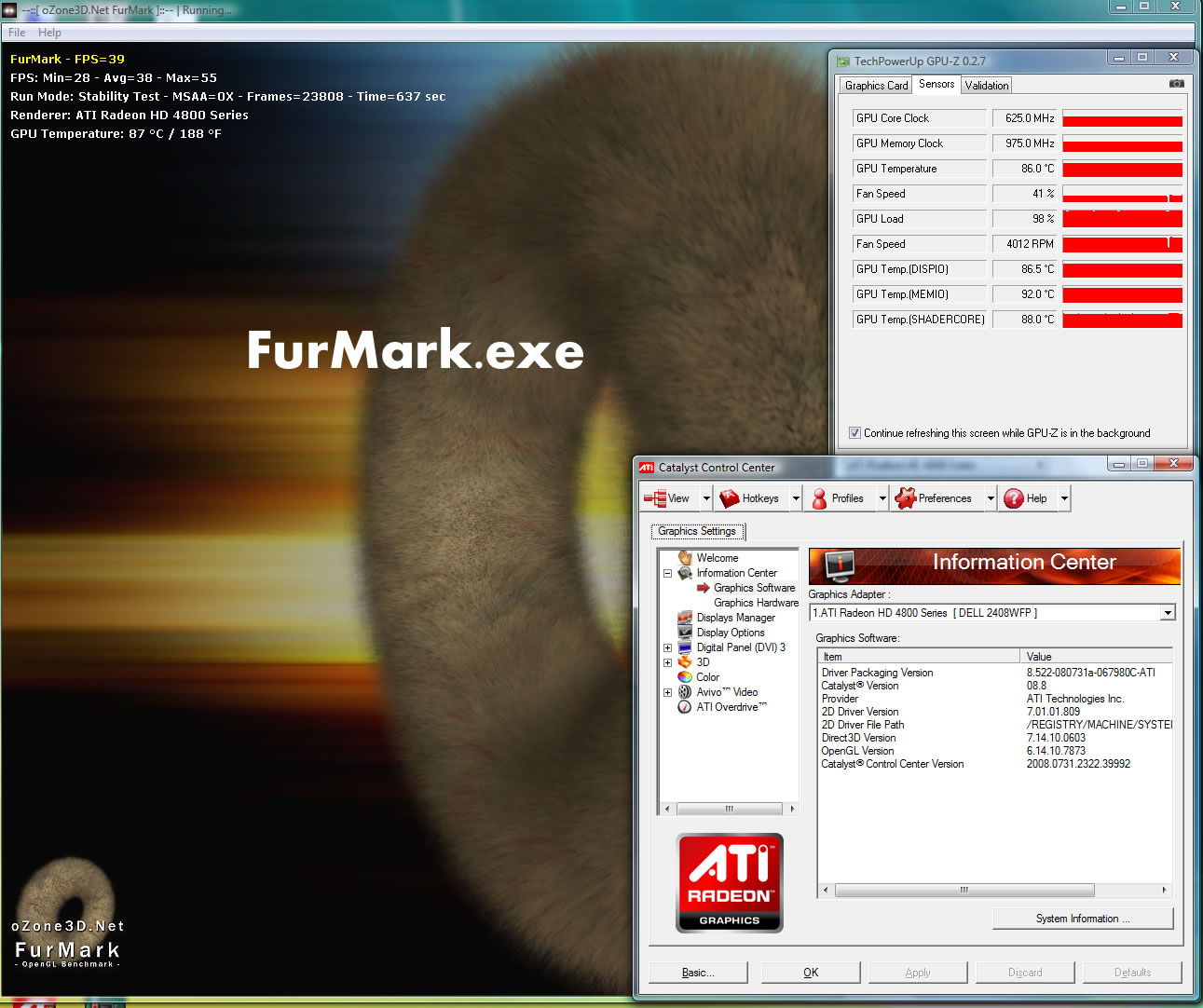Click the Graphics Software list horizontal scrollbar
1203x1008 pixels.
click(994, 890)
